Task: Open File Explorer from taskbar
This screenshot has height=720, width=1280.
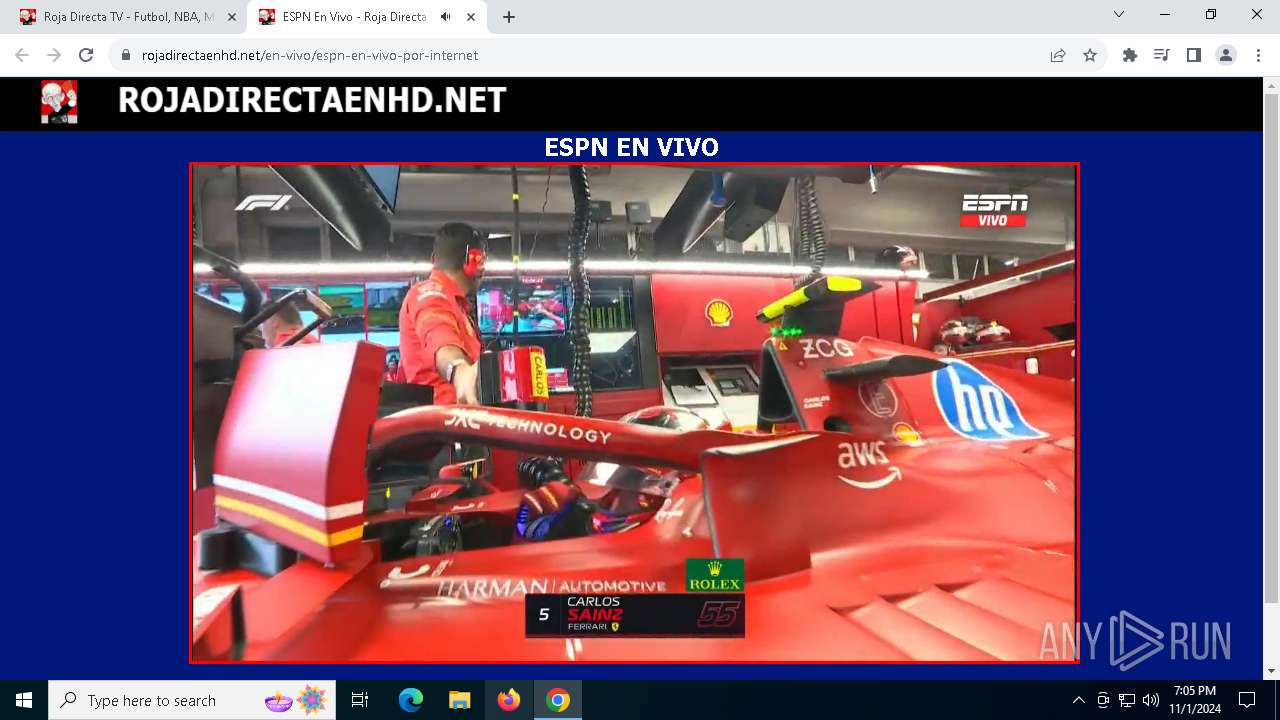Action: pos(459,700)
